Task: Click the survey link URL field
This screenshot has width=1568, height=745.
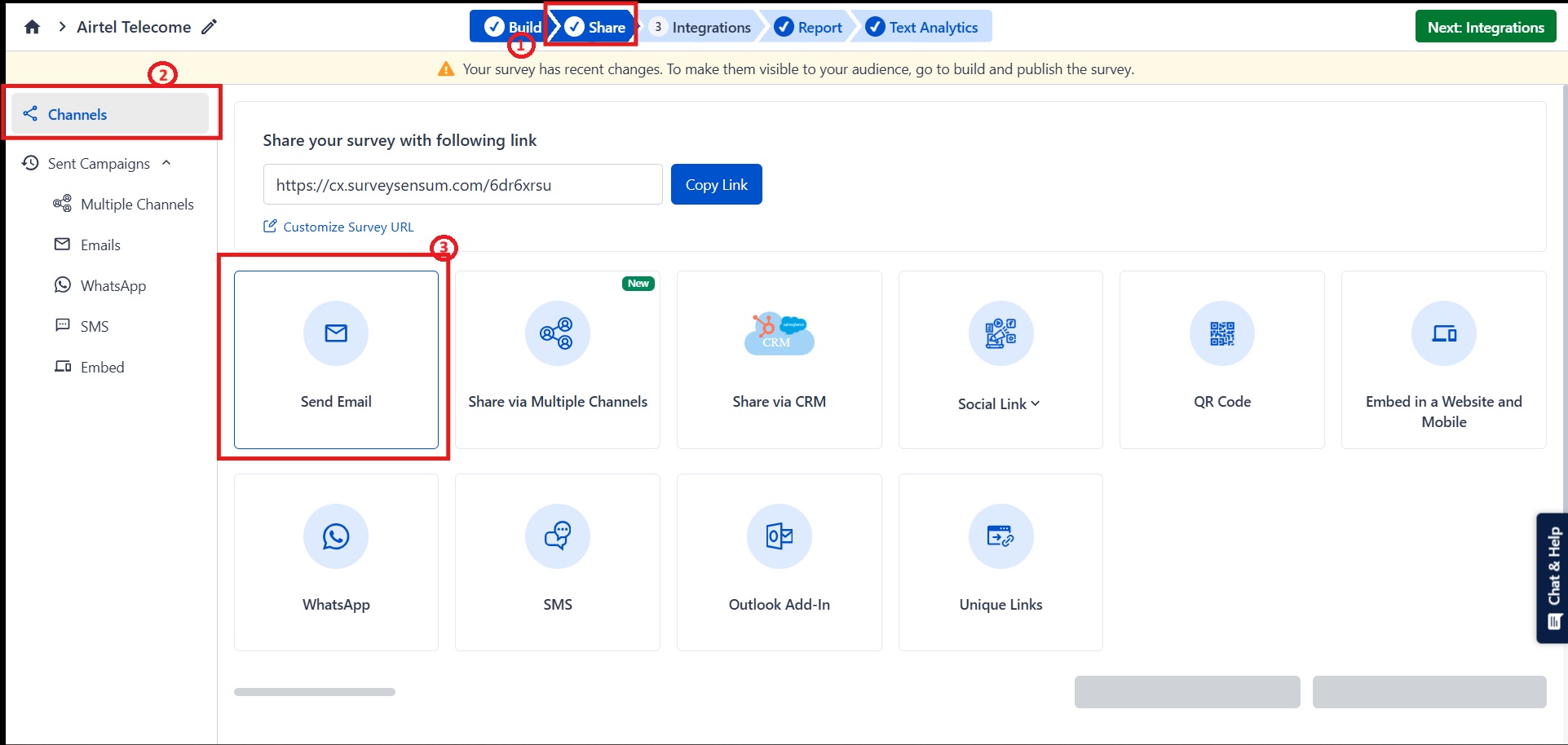Action: [x=462, y=185]
